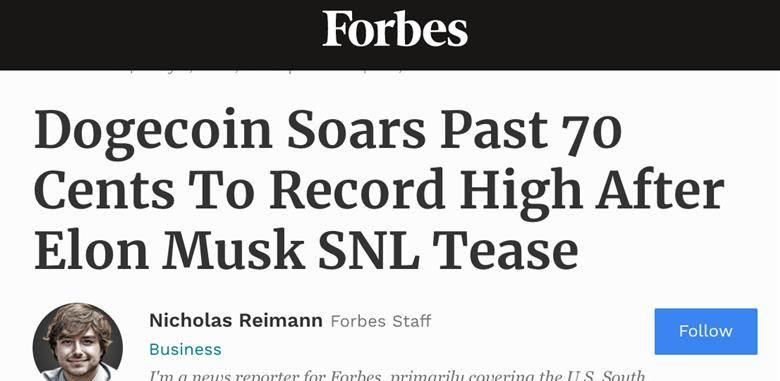Click the word Past in headline
This screenshot has height=381, width=780.
tap(494, 132)
